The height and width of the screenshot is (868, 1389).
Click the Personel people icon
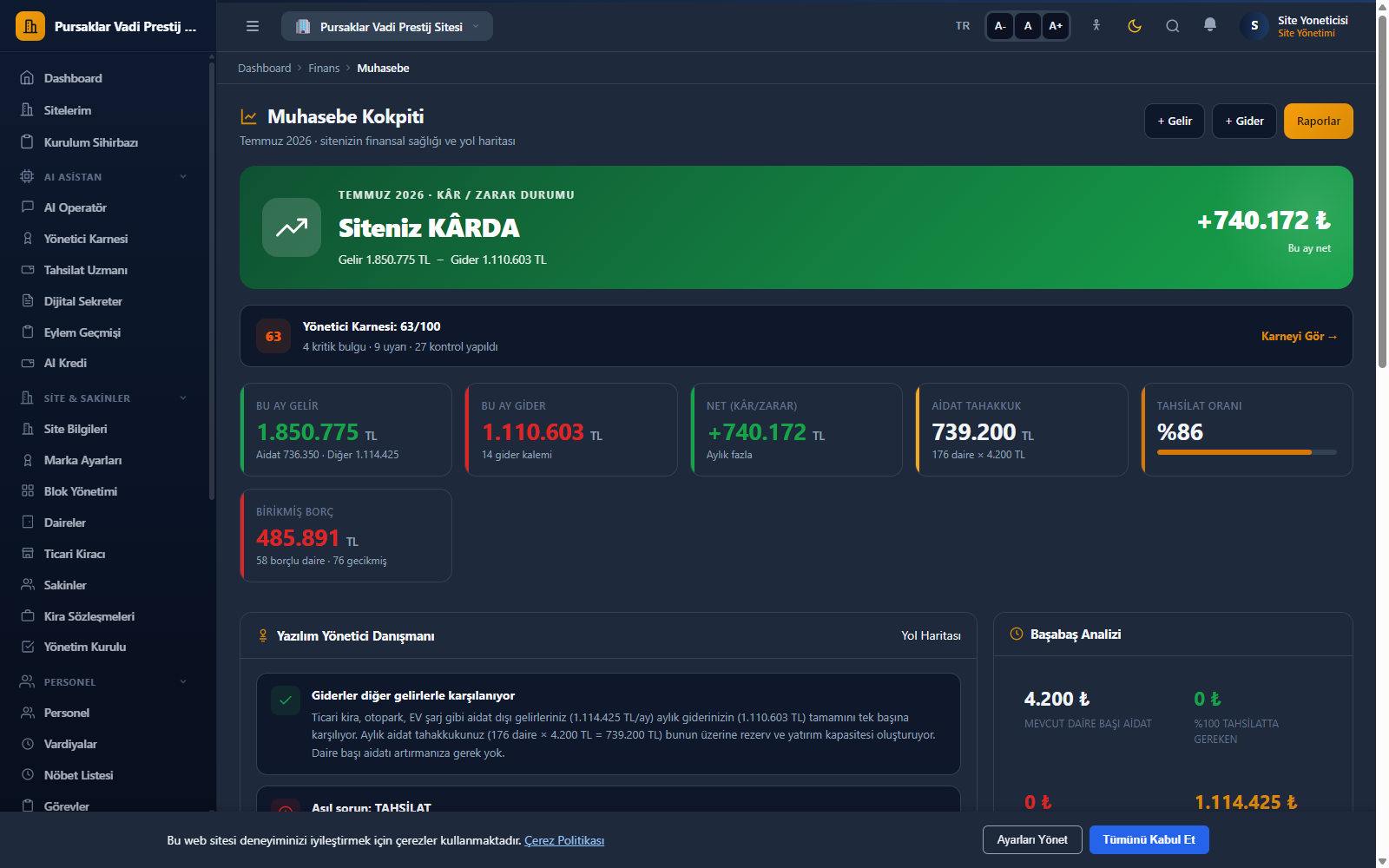pos(28,713)
